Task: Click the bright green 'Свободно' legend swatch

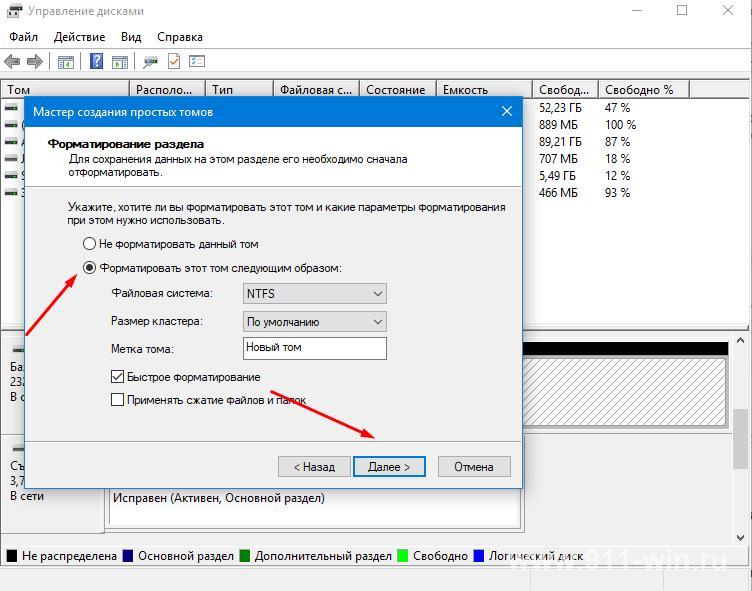Action: (403, 556)
